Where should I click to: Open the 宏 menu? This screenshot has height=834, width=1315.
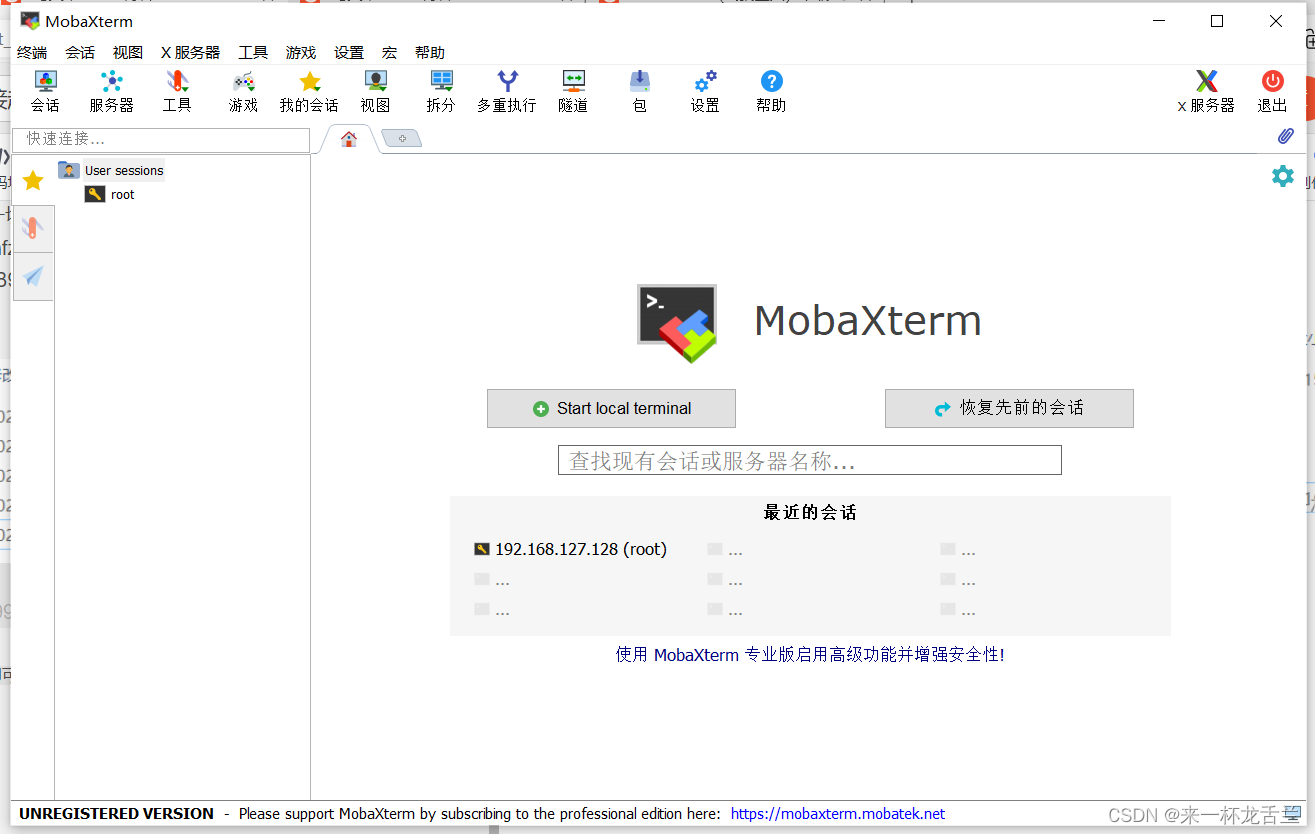coord(389,53)
